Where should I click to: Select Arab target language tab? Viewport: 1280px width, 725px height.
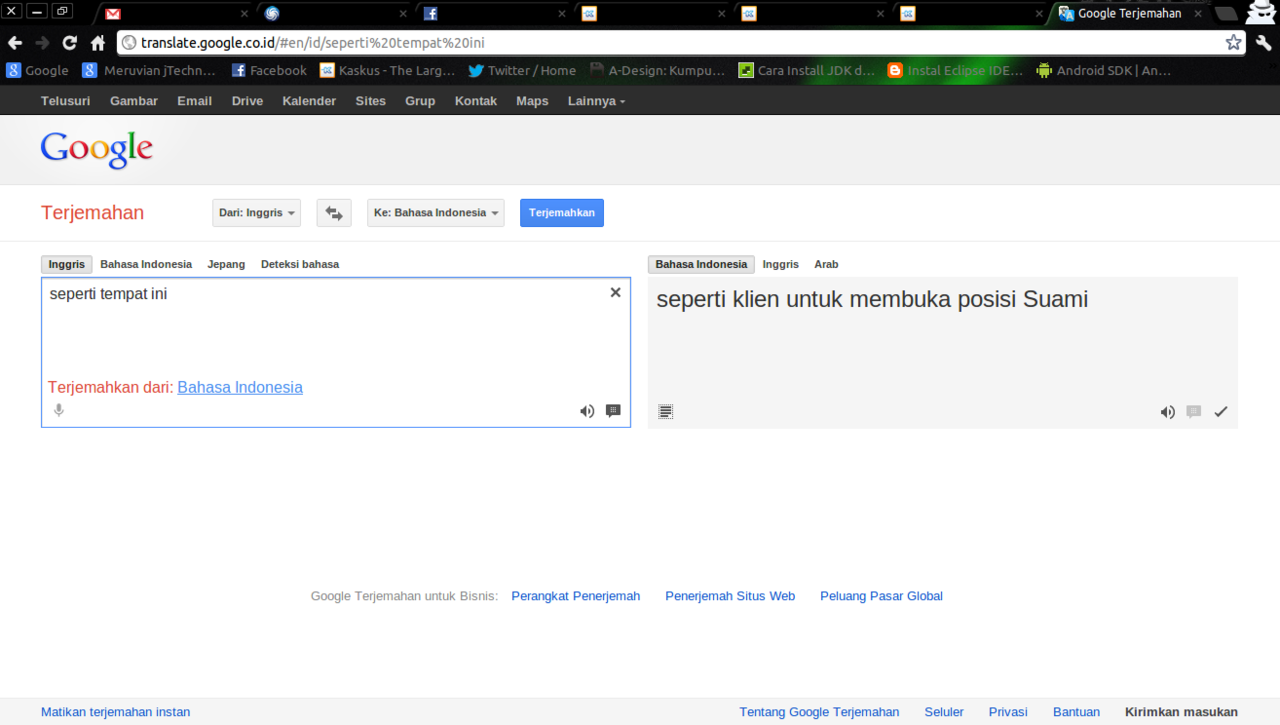(x=826, y=264)
